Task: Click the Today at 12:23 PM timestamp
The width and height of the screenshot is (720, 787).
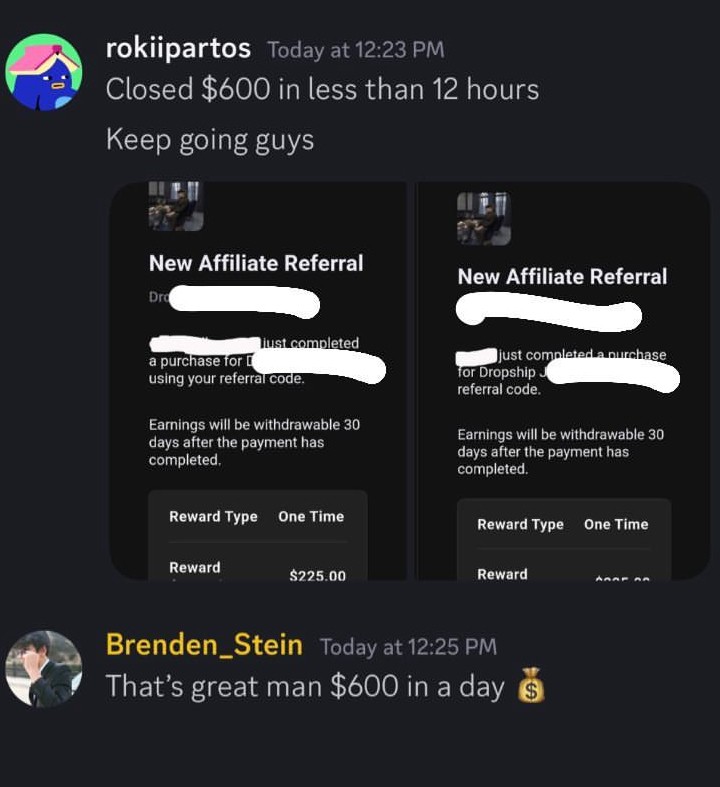Action: 356,50
